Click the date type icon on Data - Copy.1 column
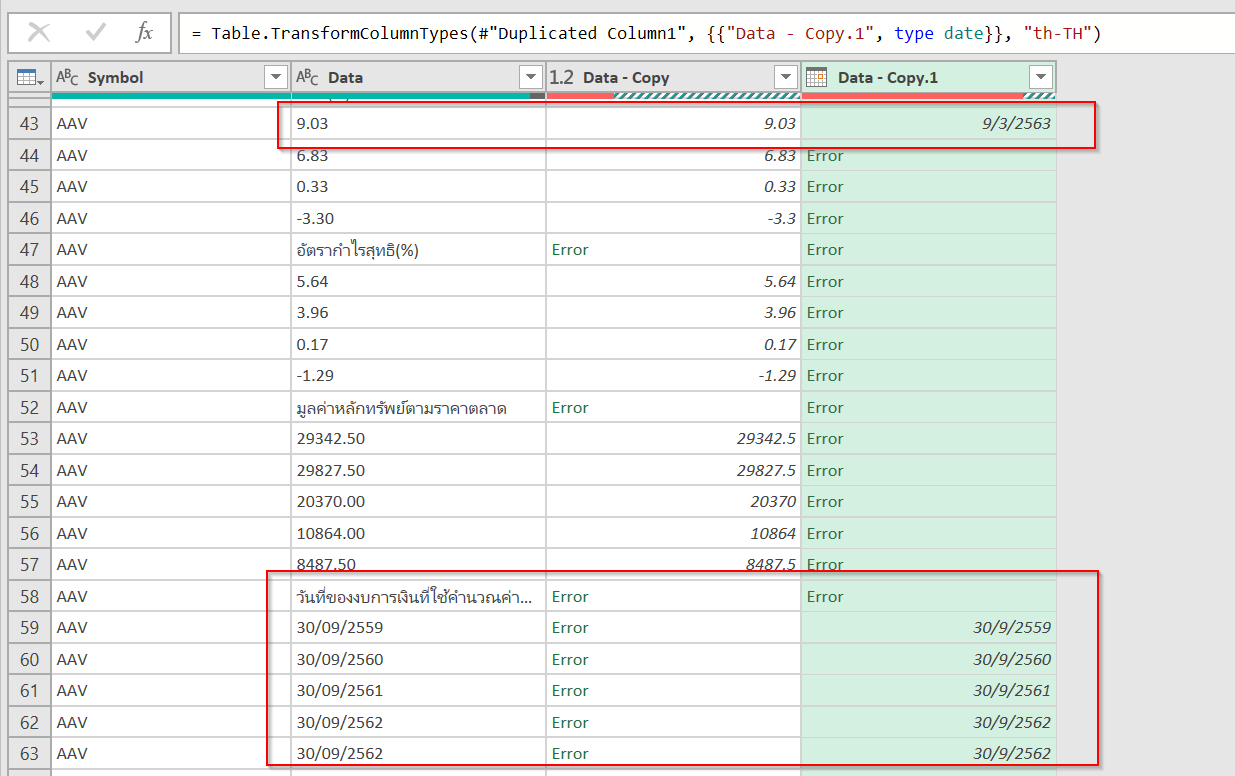The image size is (1235, 776). point(817,77)
